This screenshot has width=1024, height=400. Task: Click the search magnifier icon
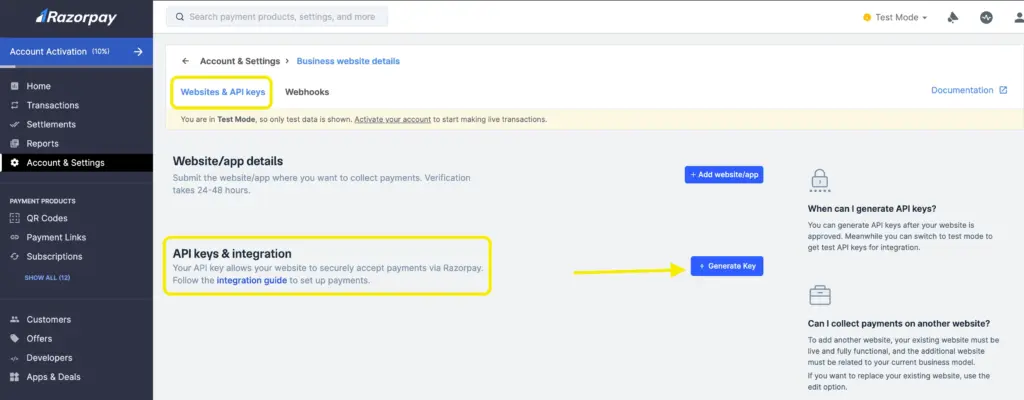click(180, 17)
